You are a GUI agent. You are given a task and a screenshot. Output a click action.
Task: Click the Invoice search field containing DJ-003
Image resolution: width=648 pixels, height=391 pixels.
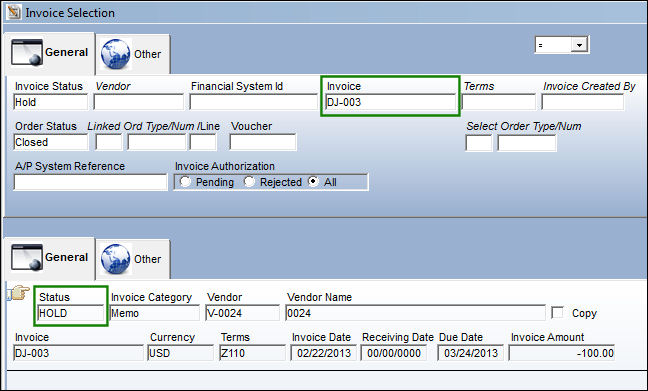[391, 102]
